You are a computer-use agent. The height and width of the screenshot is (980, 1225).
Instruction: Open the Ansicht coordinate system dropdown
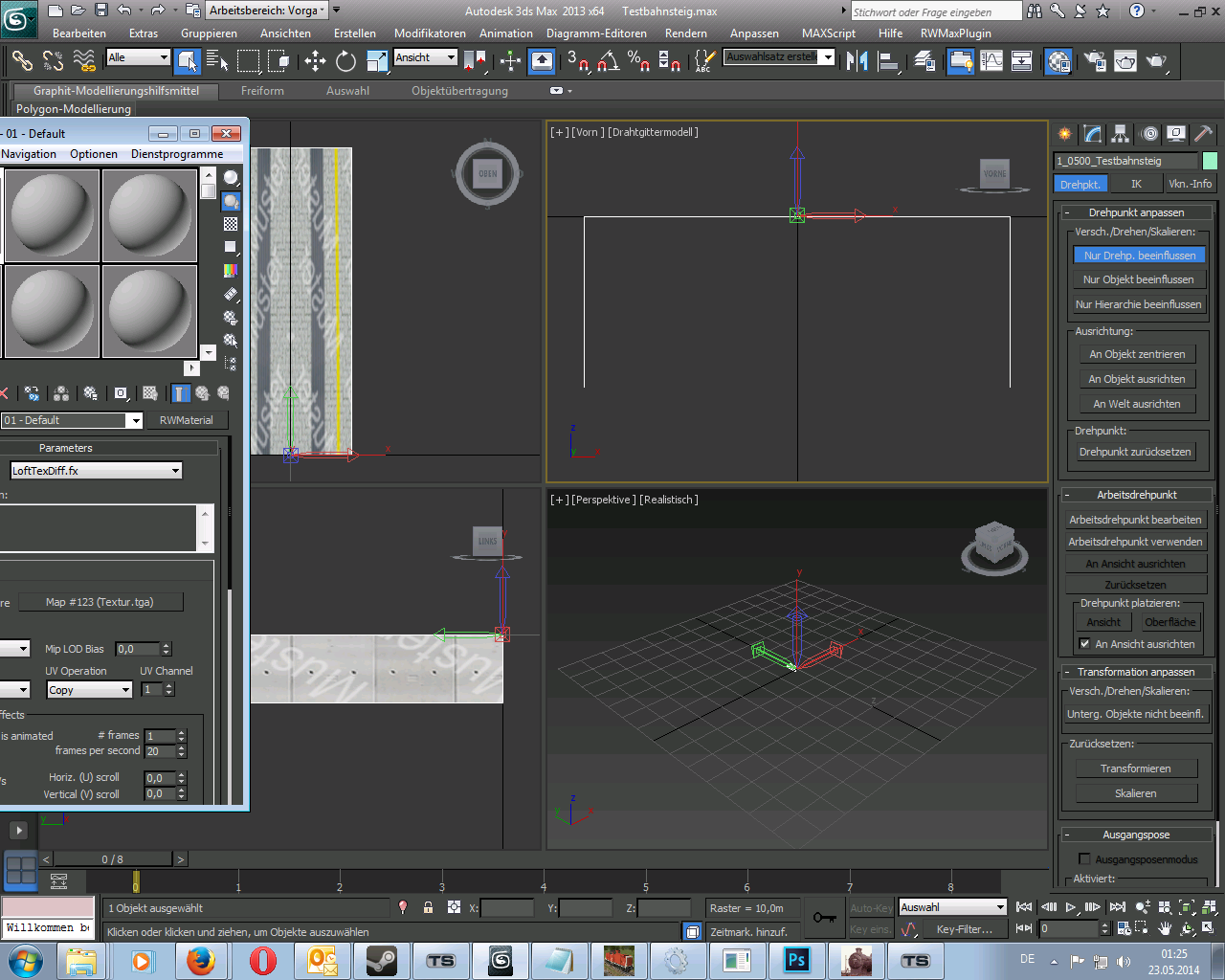coord(451,57)
